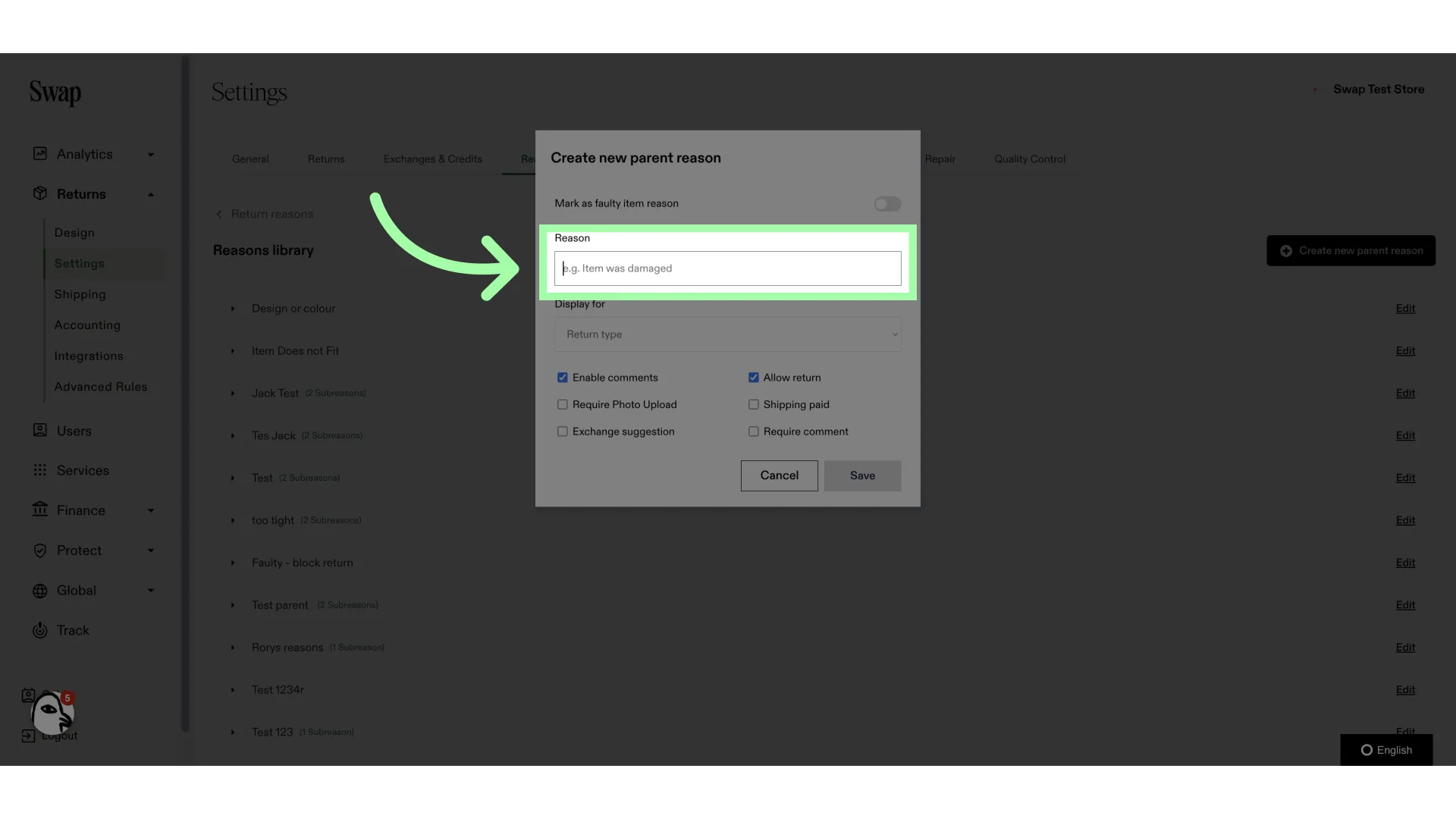Screen dimensions: 1456x819
Task: Open the Exchanges & Credits tab
Action: [x=432, y=159]
